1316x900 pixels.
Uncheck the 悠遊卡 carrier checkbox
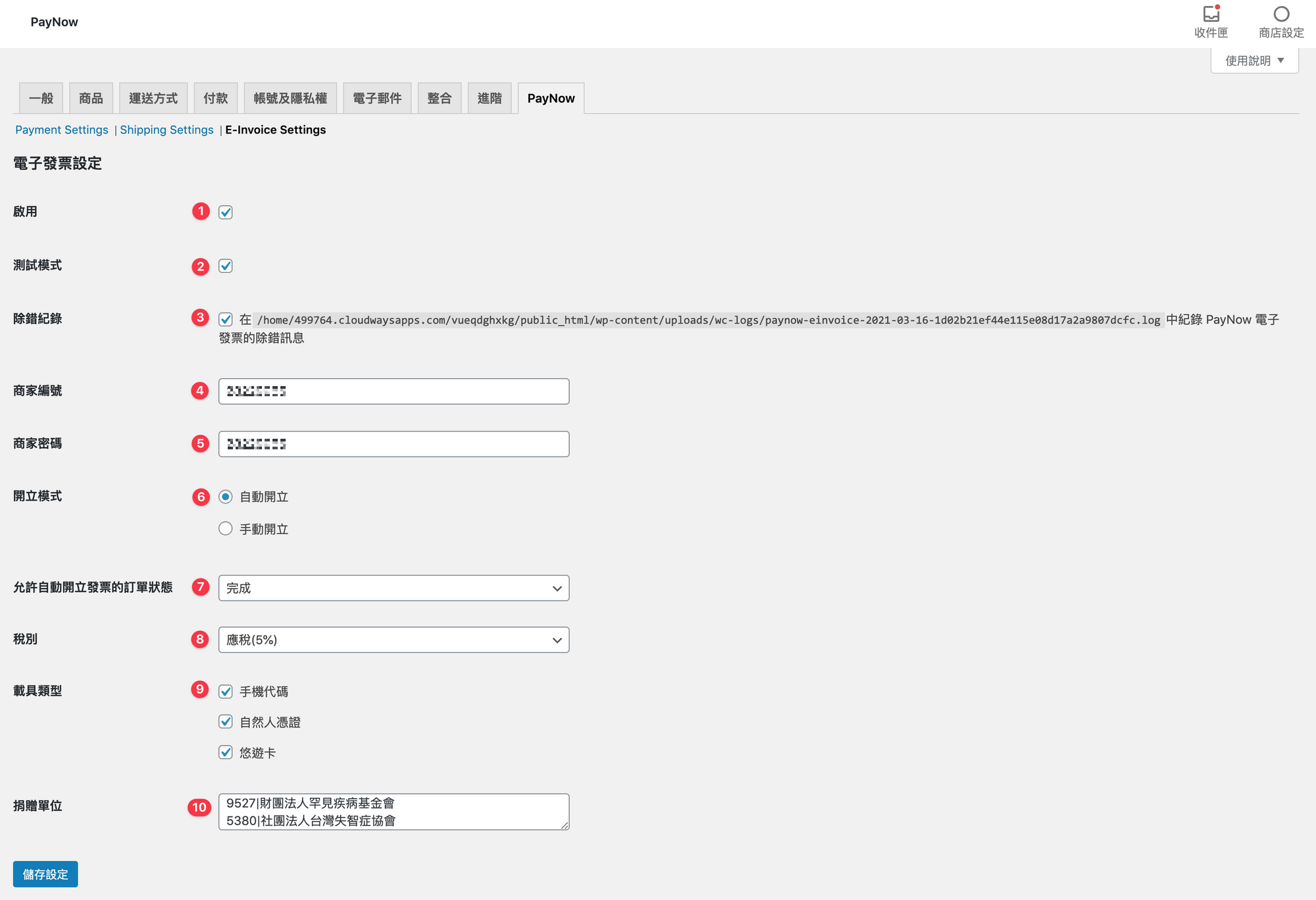click(x=226, y=752)
